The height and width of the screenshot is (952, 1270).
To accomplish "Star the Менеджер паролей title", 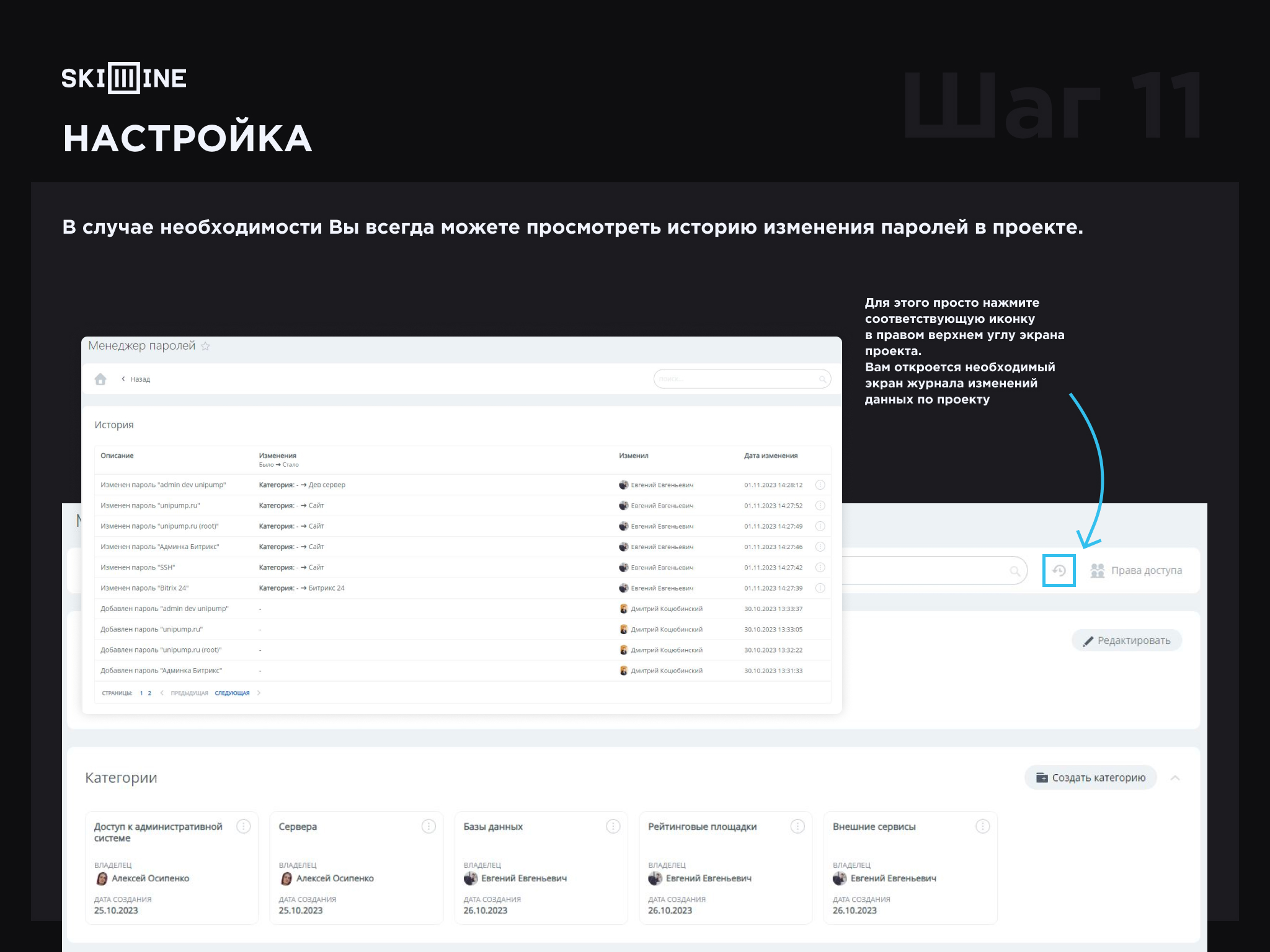I will click(x=205, y=346).
